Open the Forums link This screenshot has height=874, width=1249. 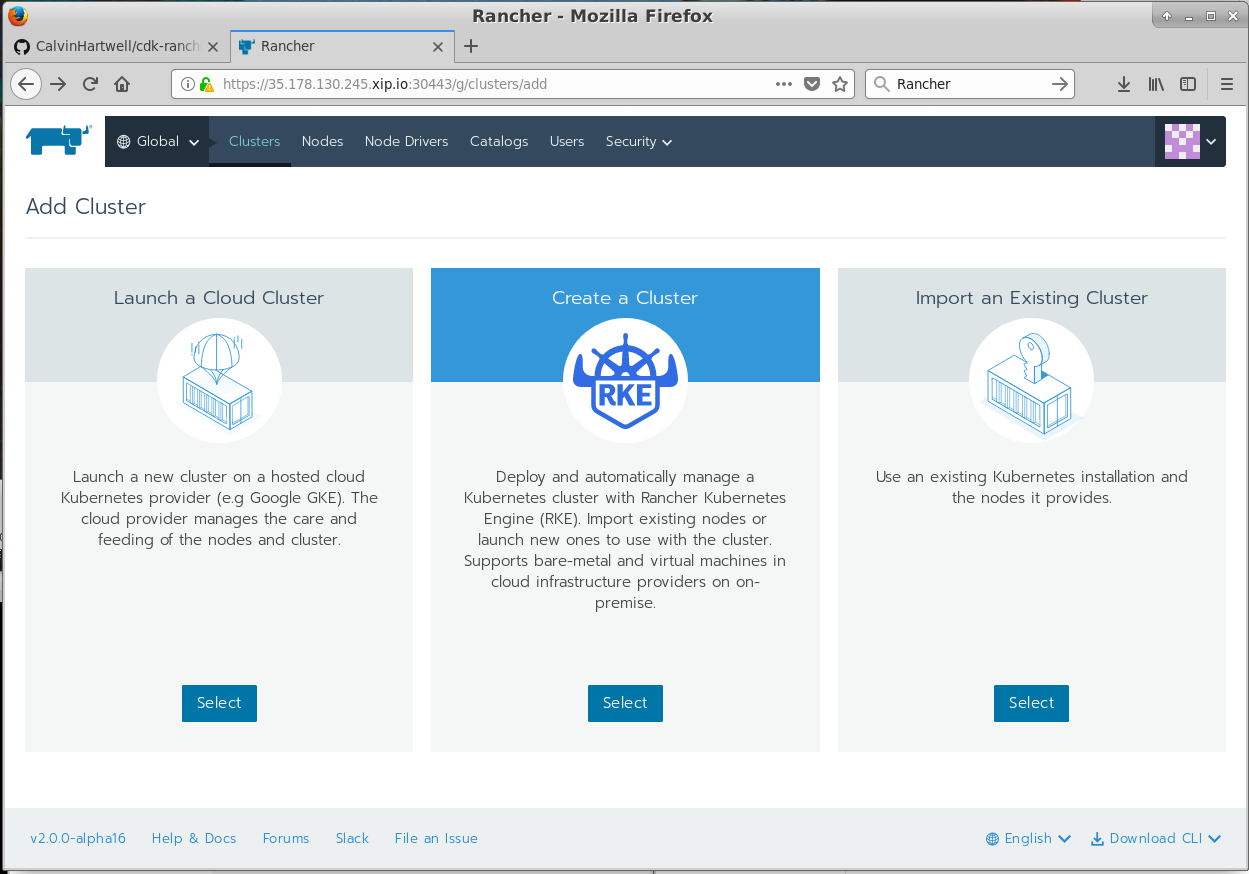click(x=286, y=838)
